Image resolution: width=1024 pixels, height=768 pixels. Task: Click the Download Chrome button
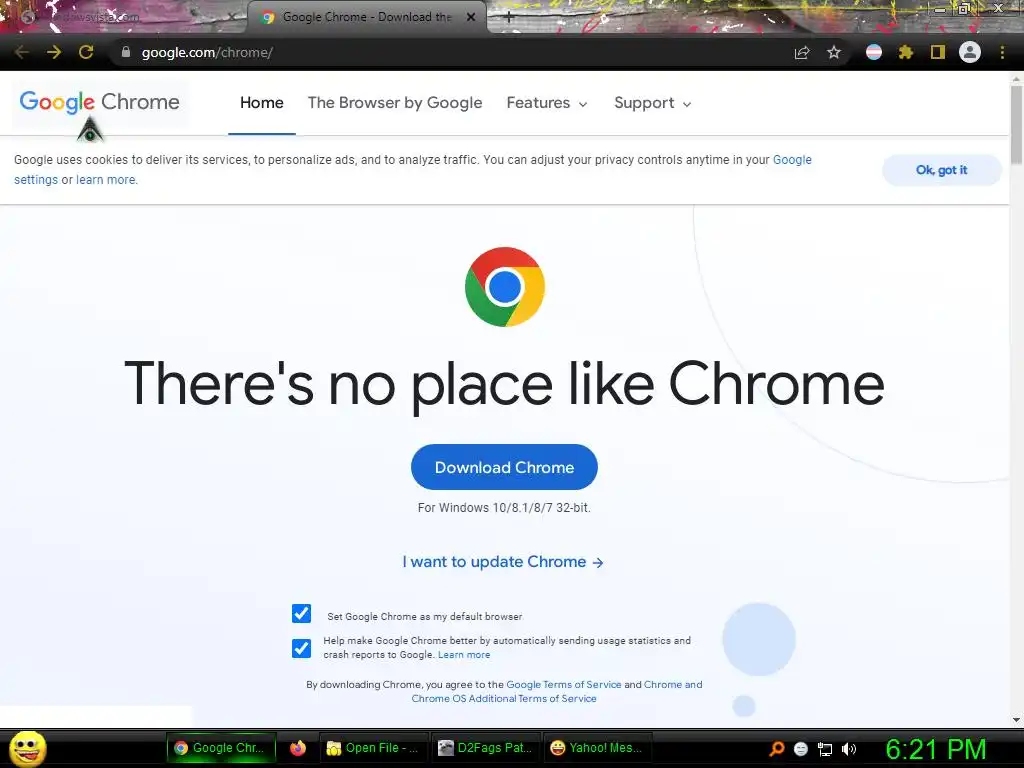coord(504,467)
